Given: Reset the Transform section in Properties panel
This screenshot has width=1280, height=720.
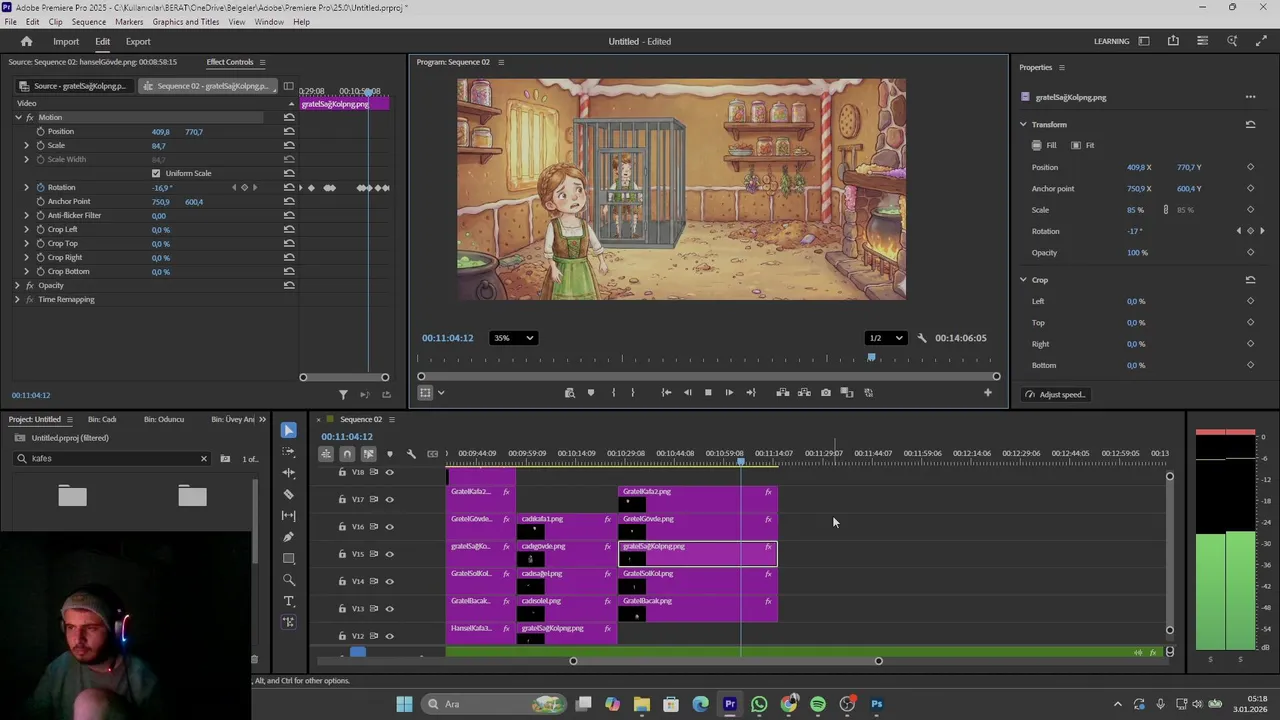Looking at the screenshot, I should [x=1250, y=125].
